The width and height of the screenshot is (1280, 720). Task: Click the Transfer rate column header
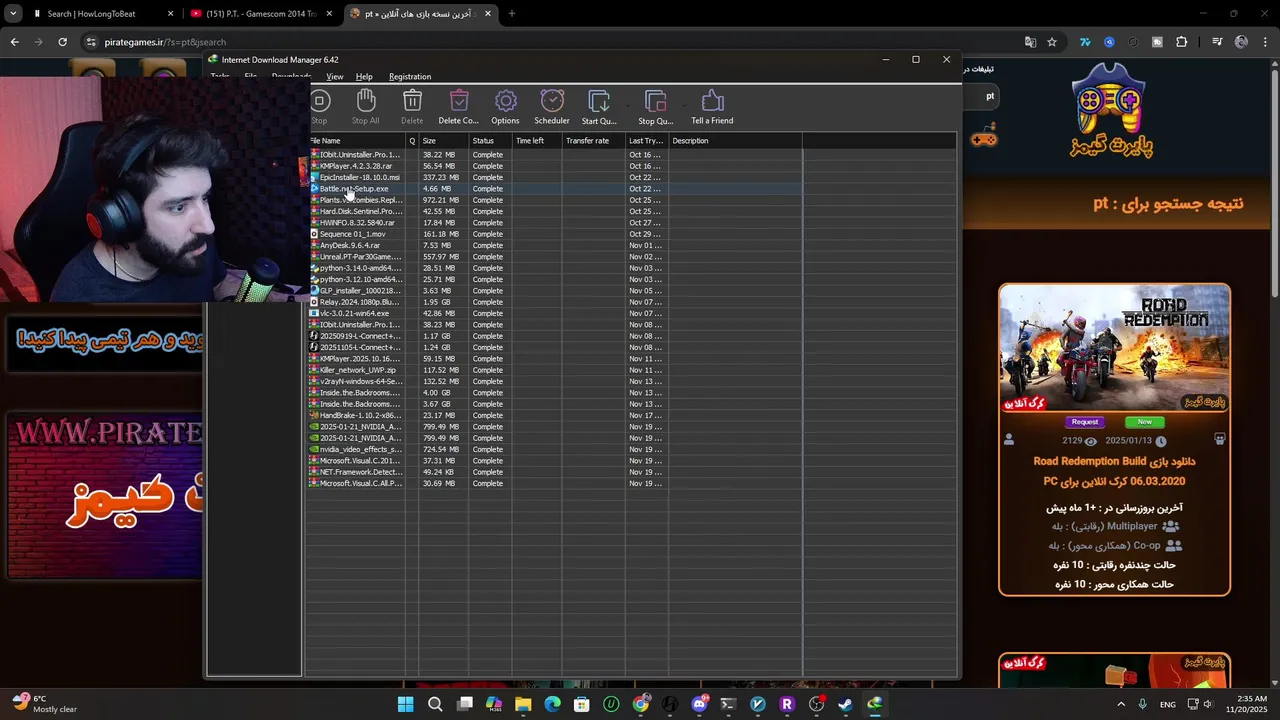[x=594, y=141]
